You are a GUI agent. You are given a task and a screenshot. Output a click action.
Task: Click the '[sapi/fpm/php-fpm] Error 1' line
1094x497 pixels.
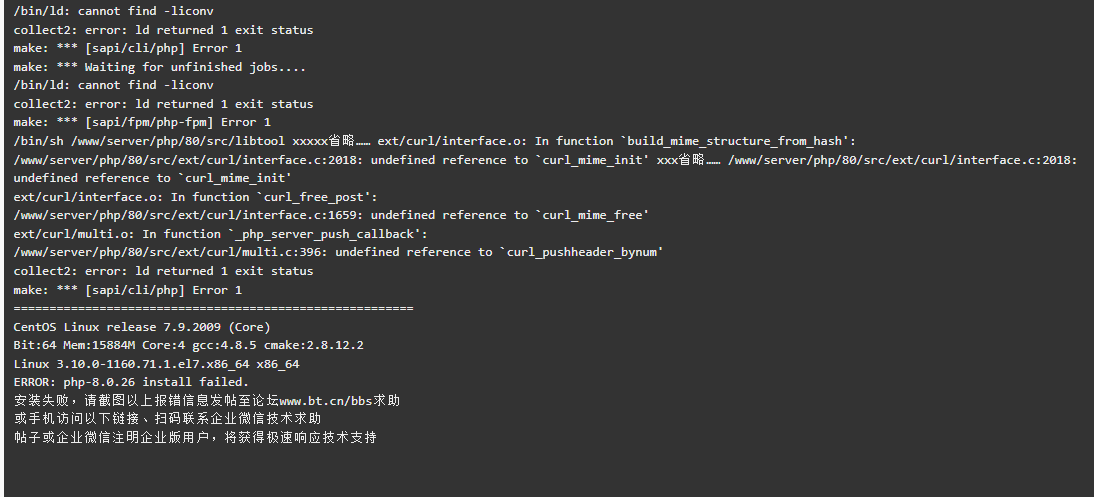[142, 122]
